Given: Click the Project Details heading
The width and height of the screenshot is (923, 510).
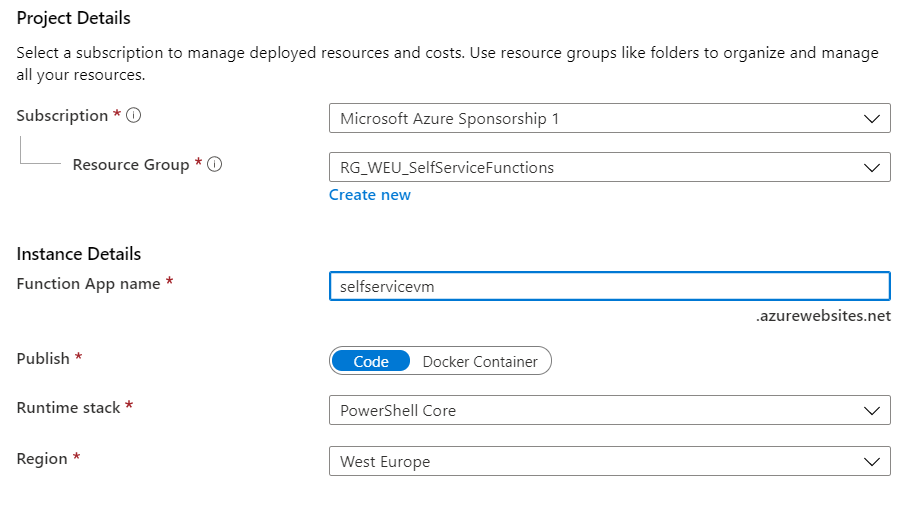Looking at the screenshot, I should (74, 18).
